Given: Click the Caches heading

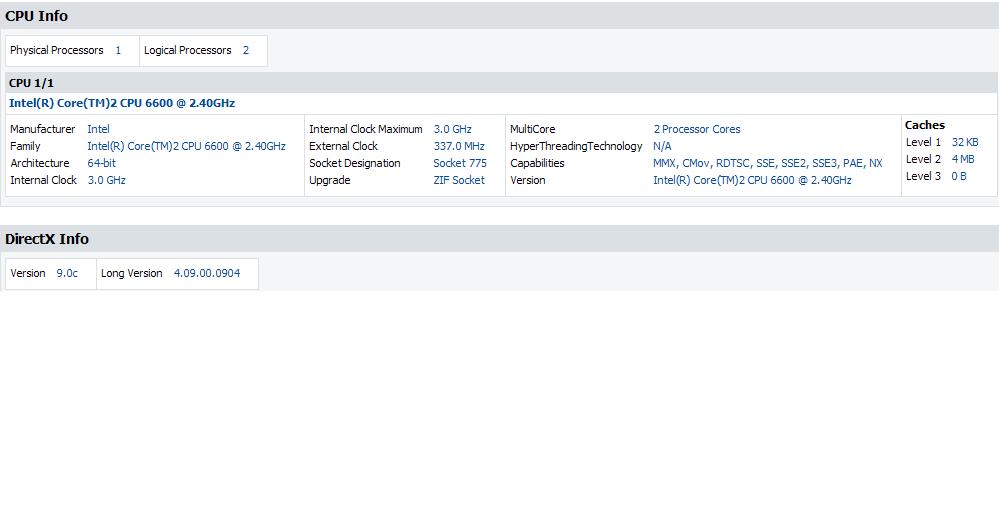Looking at the screenshot, I should pos(924,125).
